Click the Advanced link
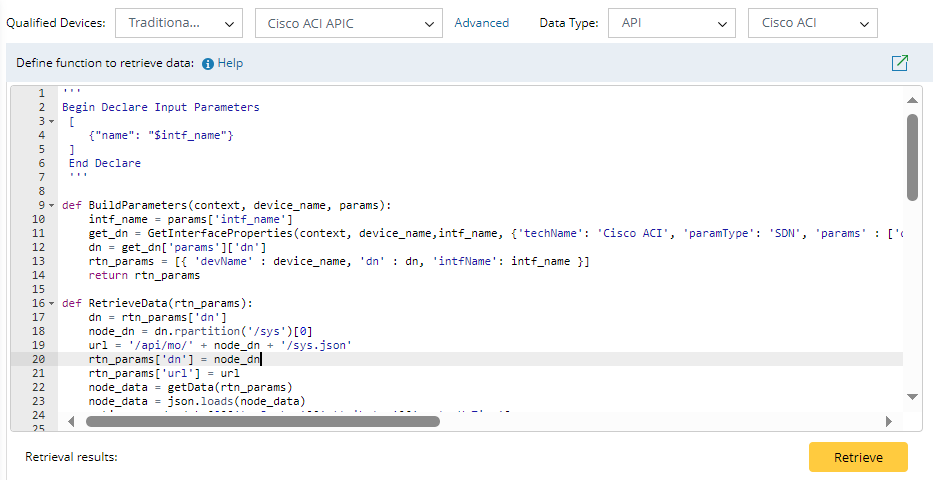Viewport: 933px width, 480px height. point(481,22)
